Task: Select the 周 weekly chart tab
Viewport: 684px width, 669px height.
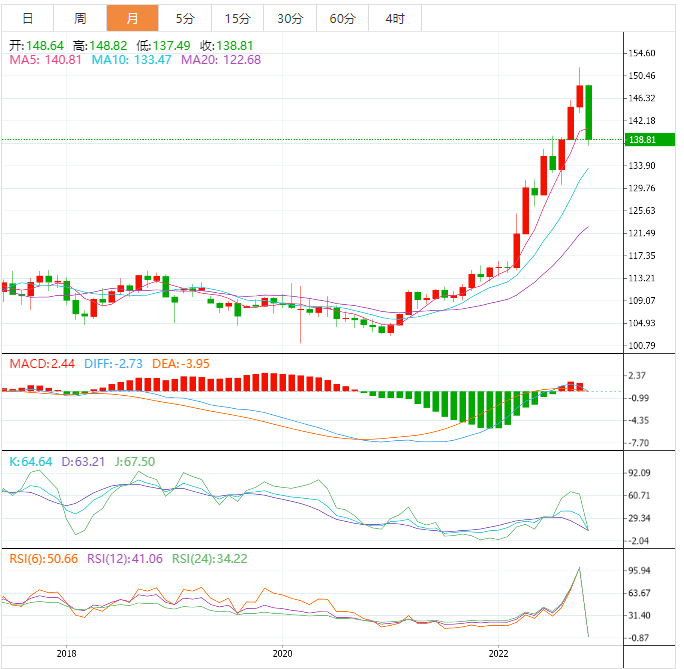Action: point(79,18)
